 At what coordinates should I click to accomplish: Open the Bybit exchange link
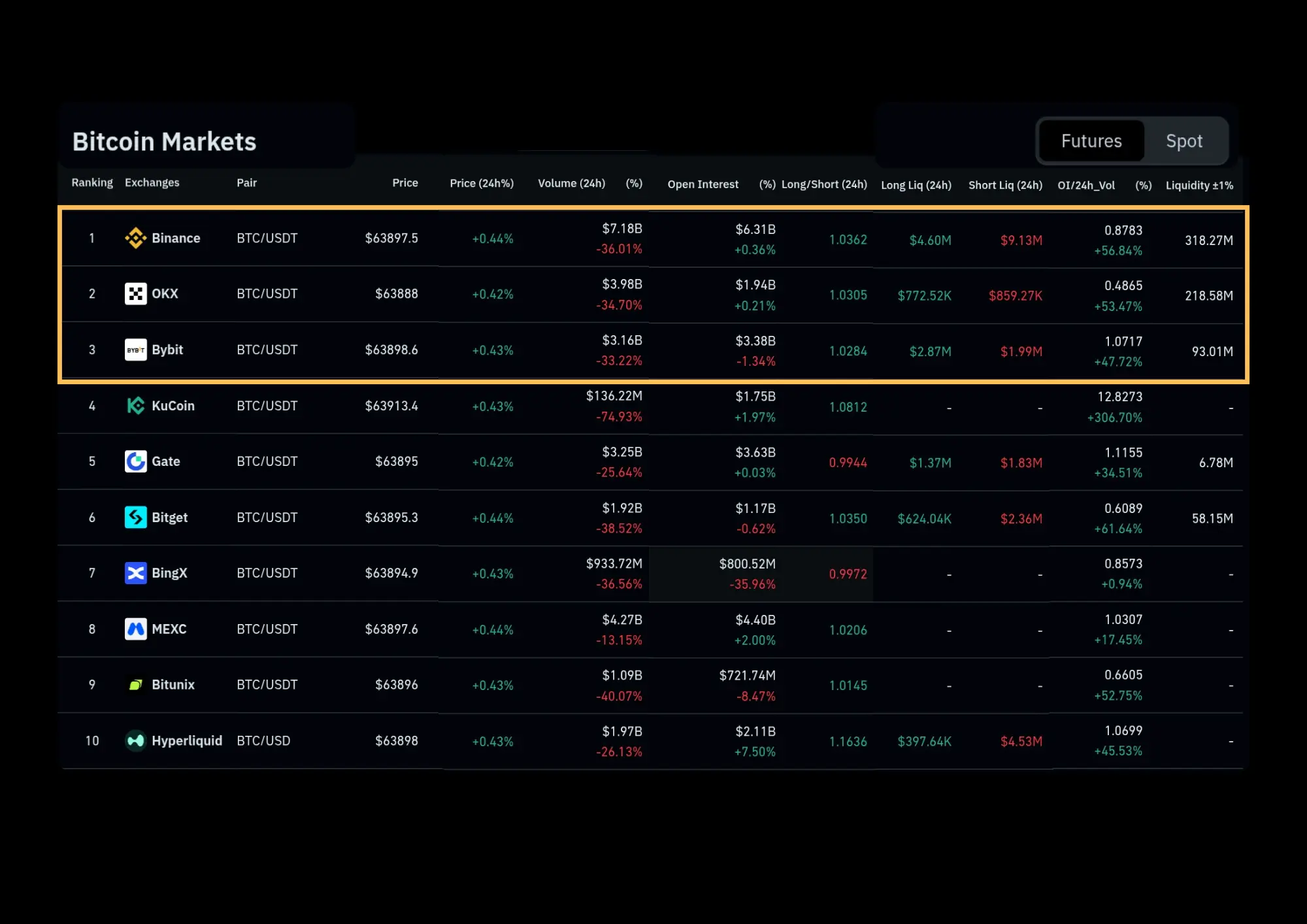(167, 350)
